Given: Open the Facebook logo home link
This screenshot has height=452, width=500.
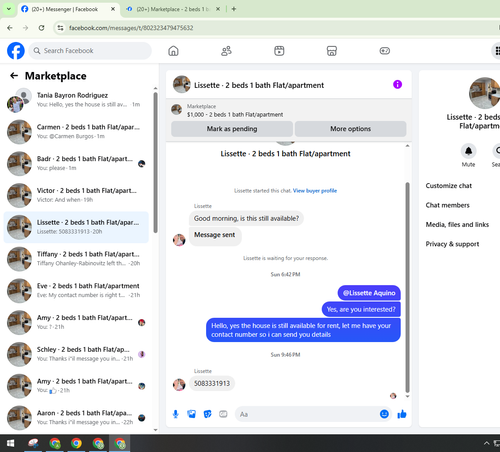Looking at the screenshot, I should (x=16, y=51).
